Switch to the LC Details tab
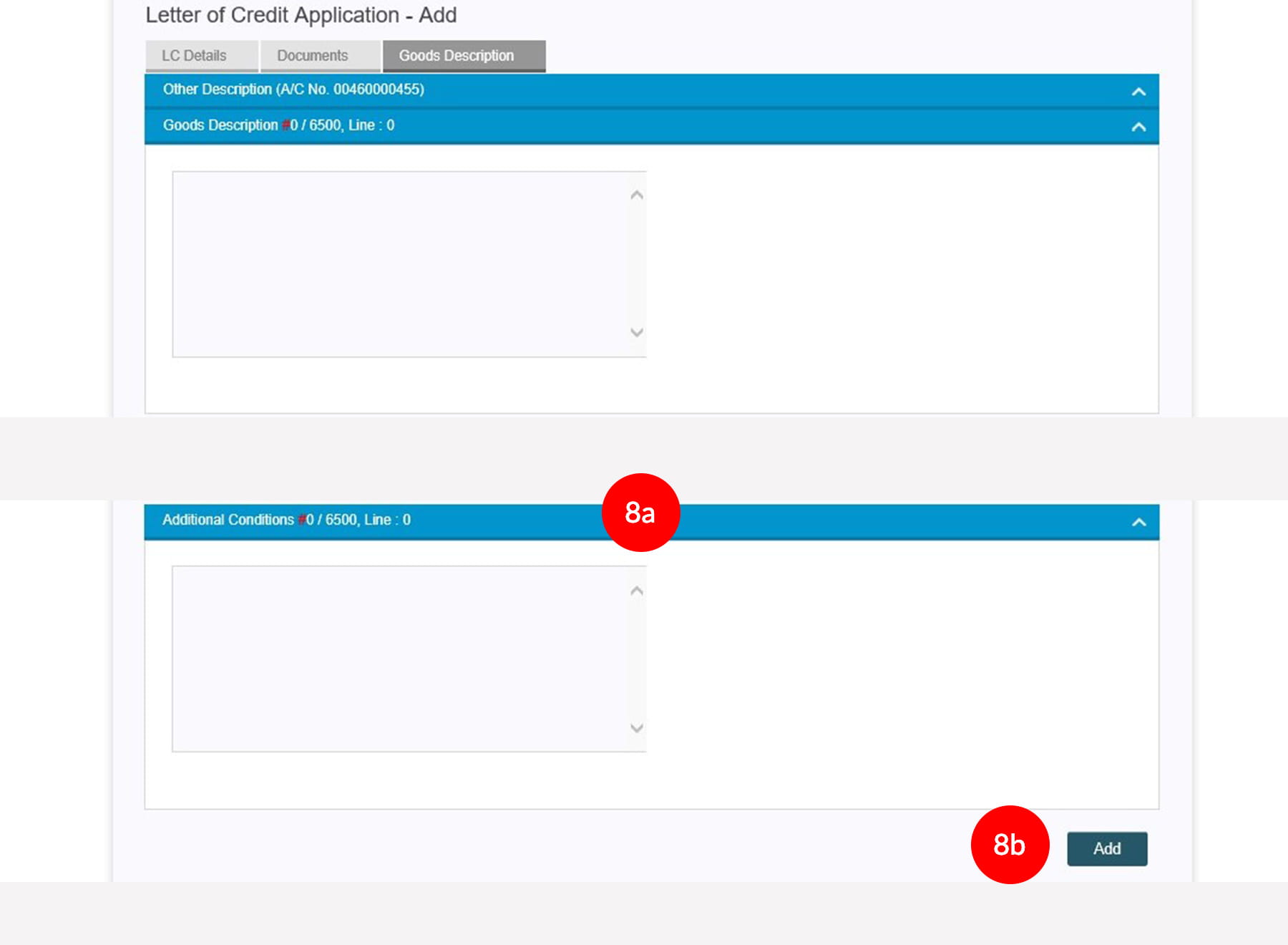 pyautogui.click(x=194, y=56)
